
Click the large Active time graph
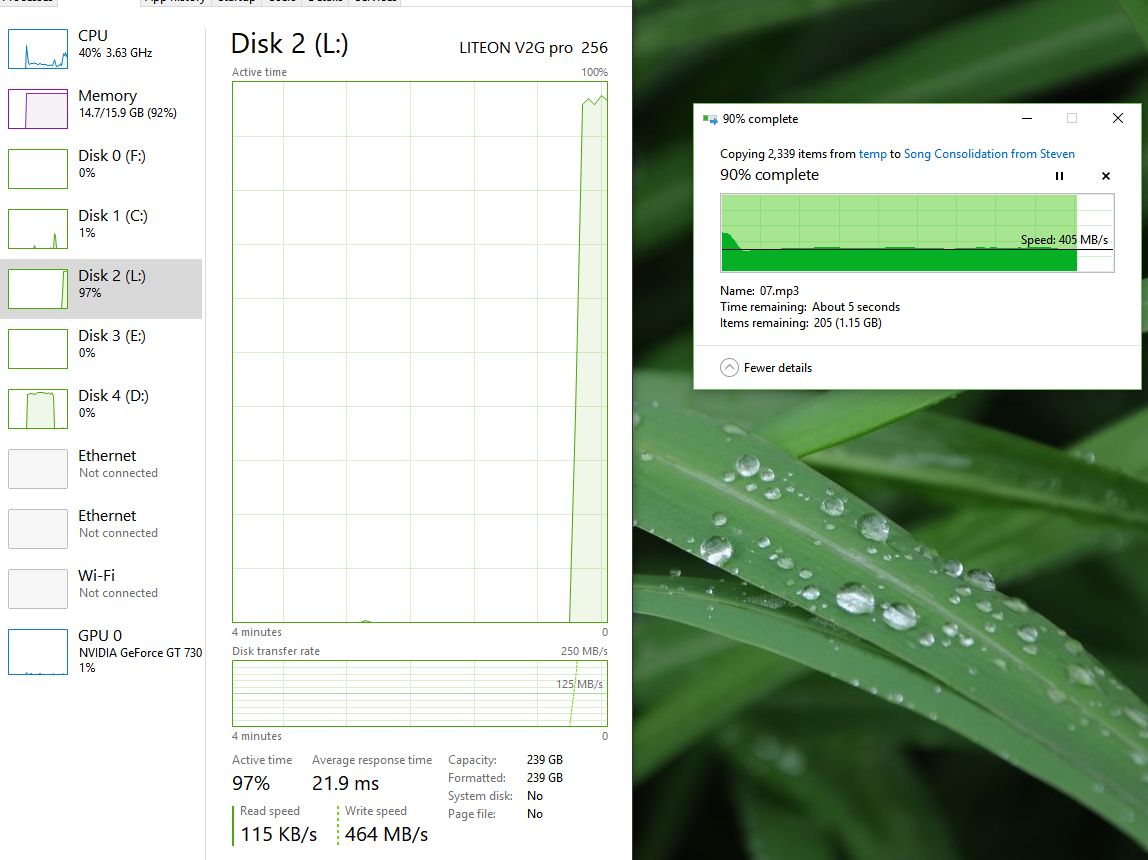(x=420, y=352)
